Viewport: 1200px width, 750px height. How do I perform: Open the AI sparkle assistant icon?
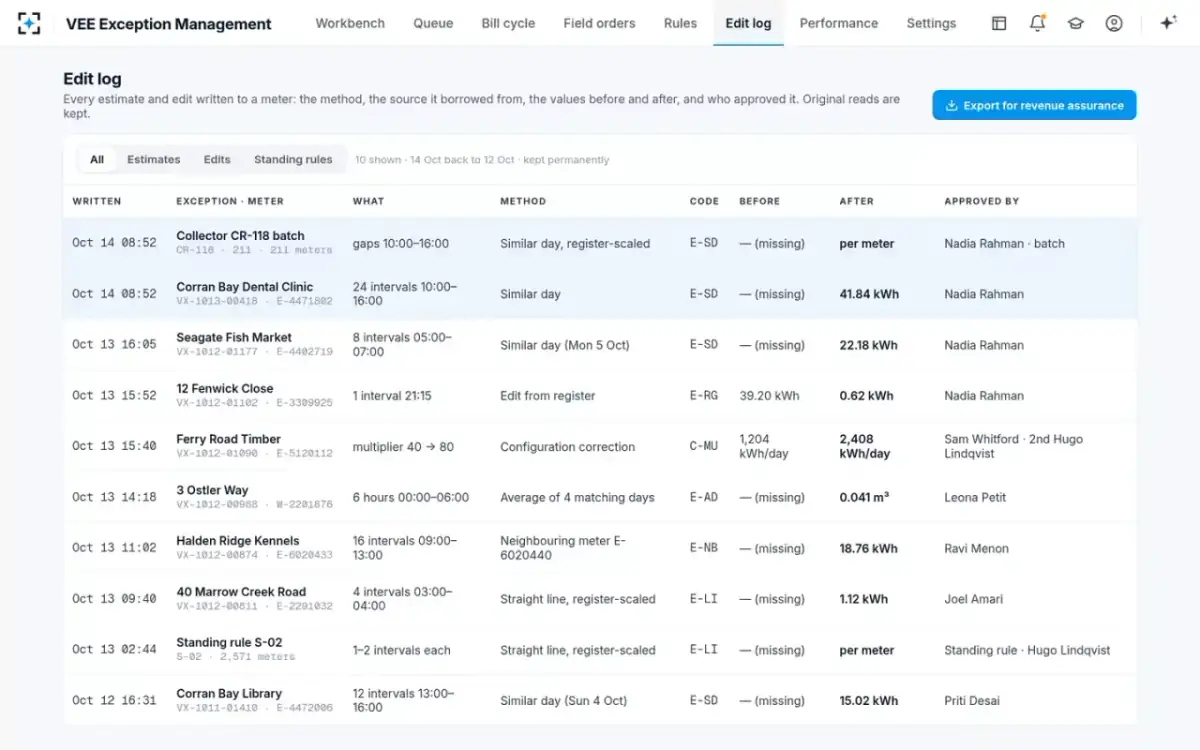[1168, 23]
